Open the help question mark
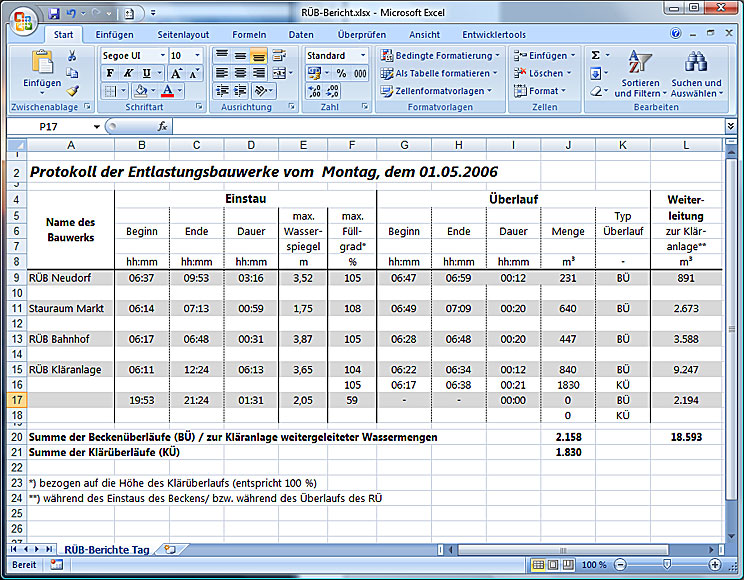This screenshot has width=744, height=580. 676,33
